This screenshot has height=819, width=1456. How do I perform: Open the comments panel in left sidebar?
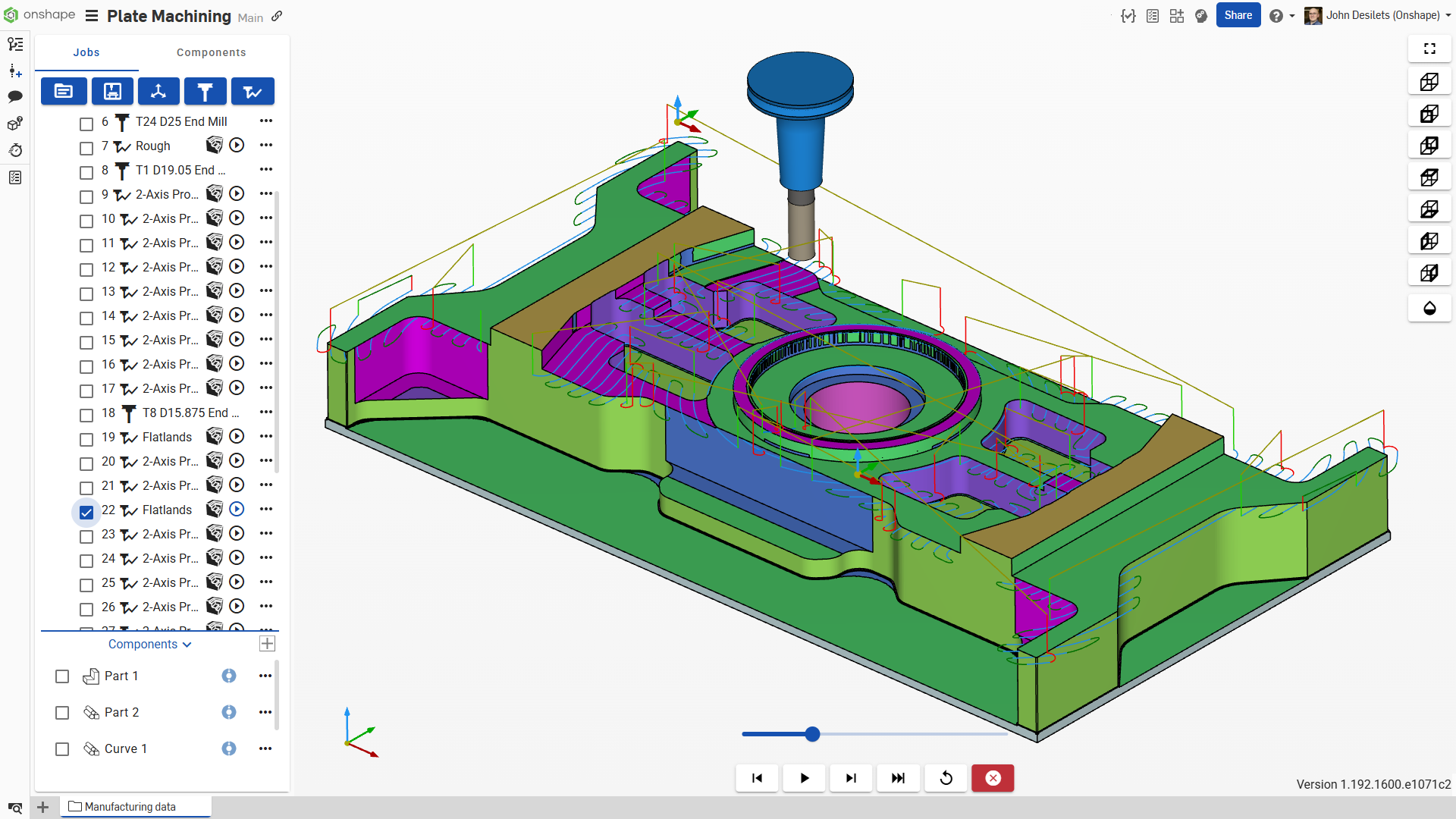click(15, 97)
